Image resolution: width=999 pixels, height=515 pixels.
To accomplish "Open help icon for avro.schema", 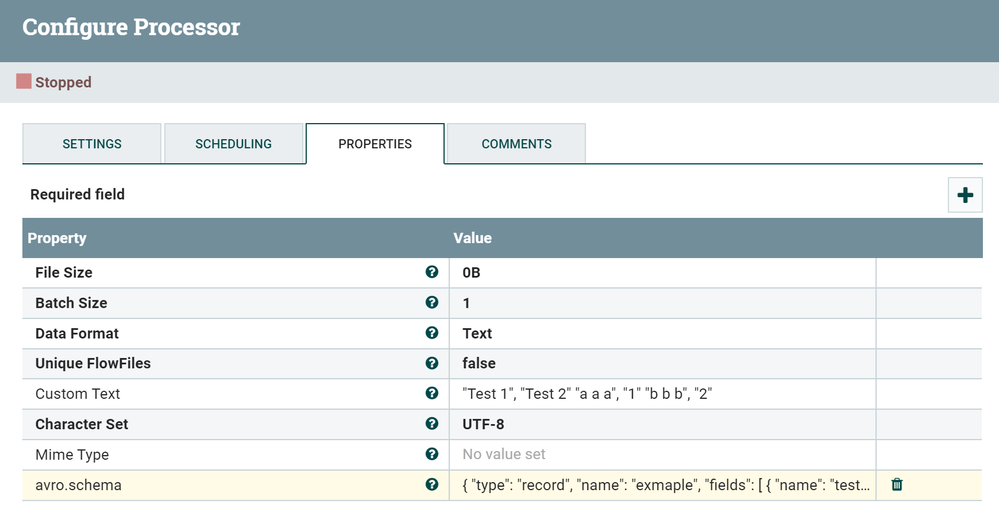I will pos(431,484).
